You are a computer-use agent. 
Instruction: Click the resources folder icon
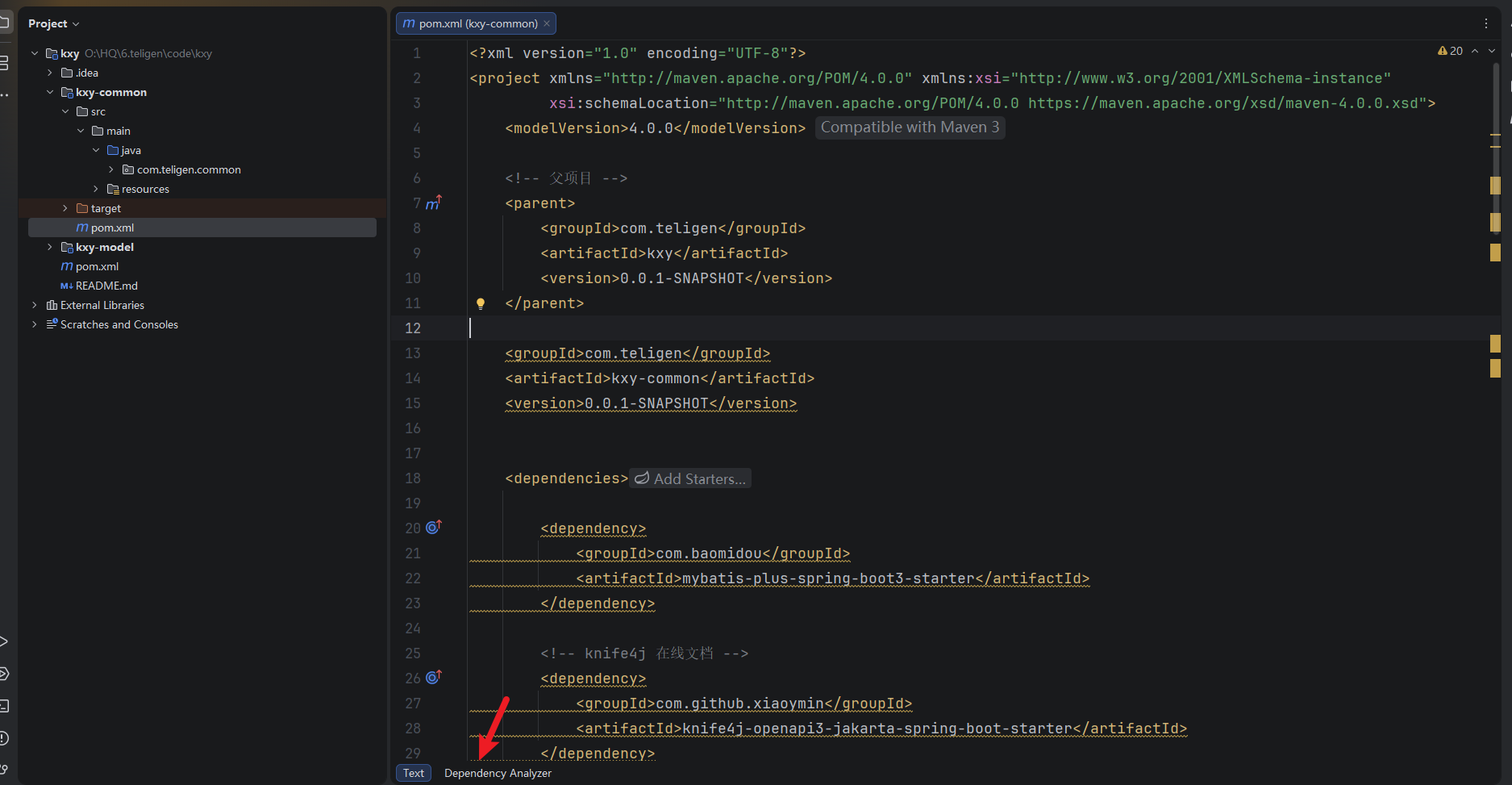pyautogui.click(x=113, y=189)
